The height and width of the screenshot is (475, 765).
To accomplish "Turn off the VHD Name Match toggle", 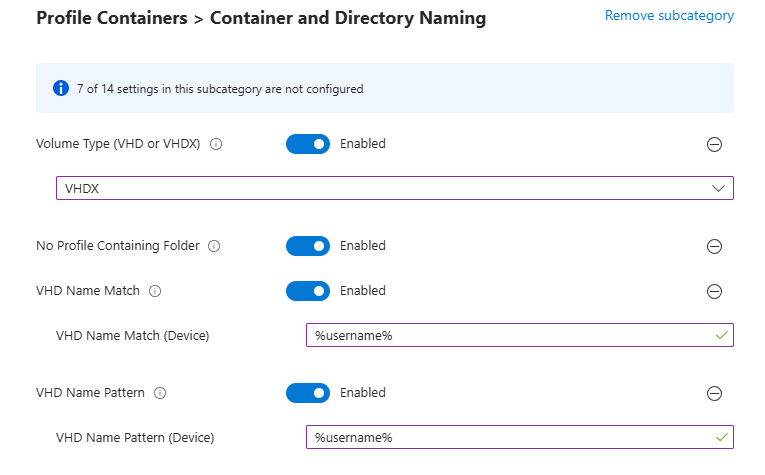I will [308, 291].
